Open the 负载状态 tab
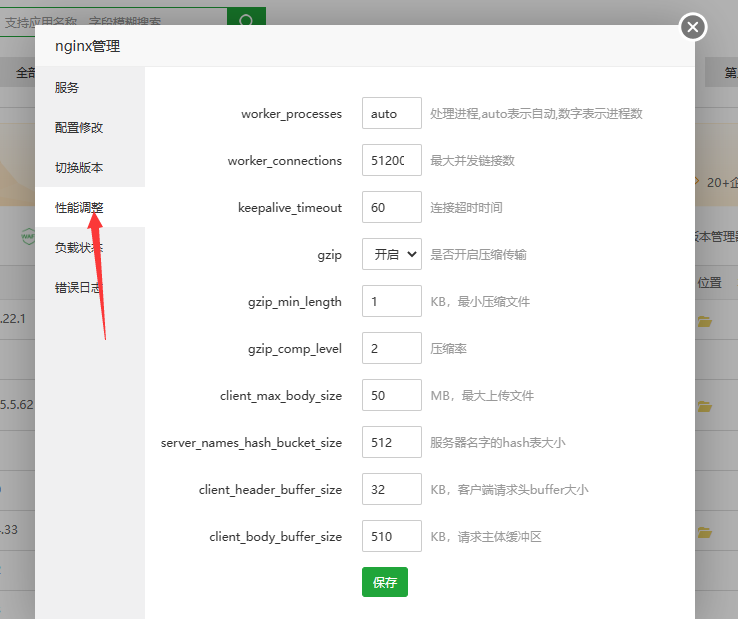 tap(90, 247)
